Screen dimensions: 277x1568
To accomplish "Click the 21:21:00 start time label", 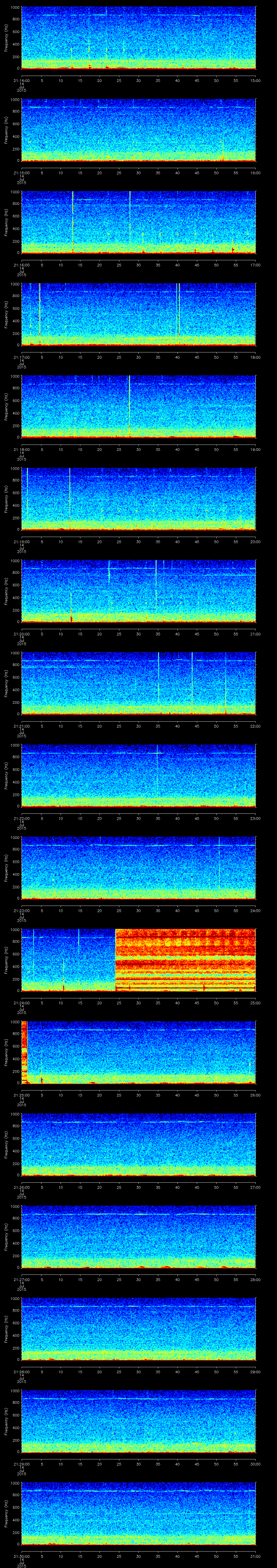I will [x=21, y=726].
